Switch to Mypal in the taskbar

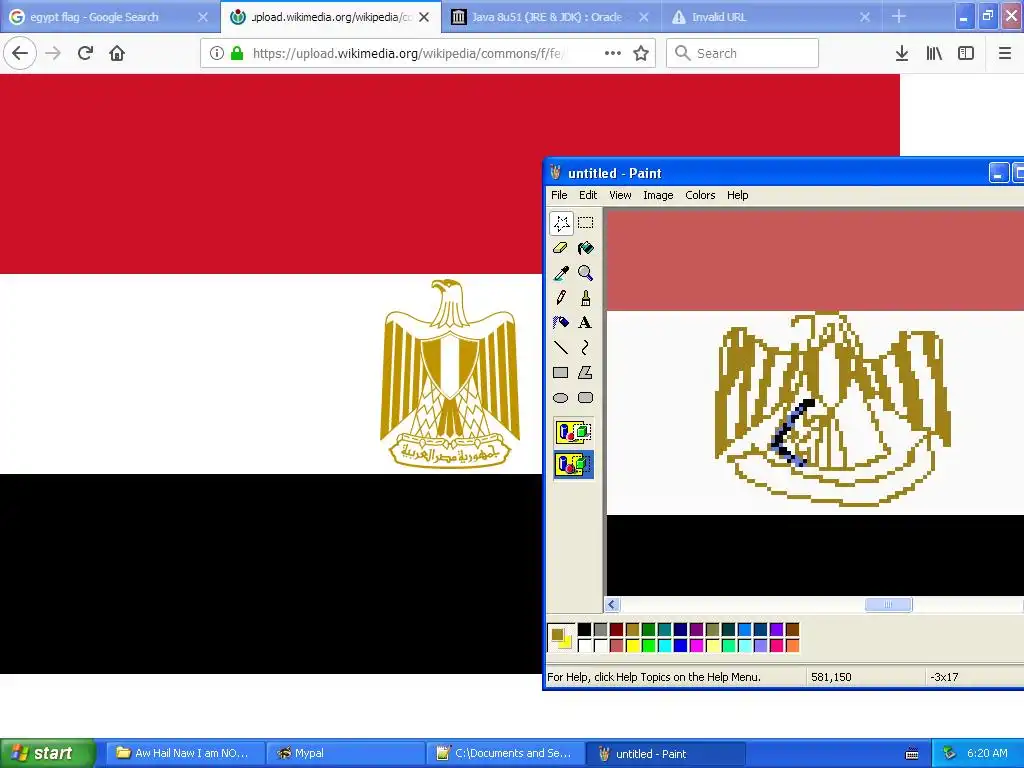[x=347, y=753]
